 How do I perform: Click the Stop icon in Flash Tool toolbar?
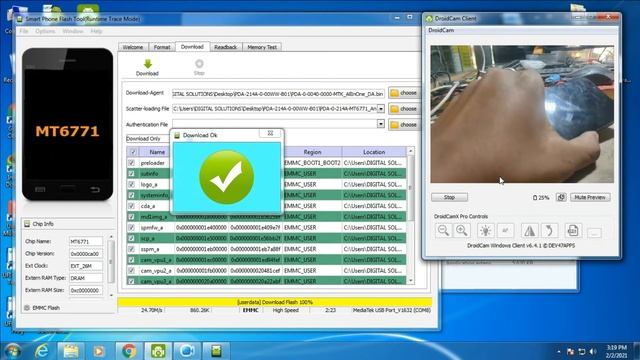click(x=199, y=64)
